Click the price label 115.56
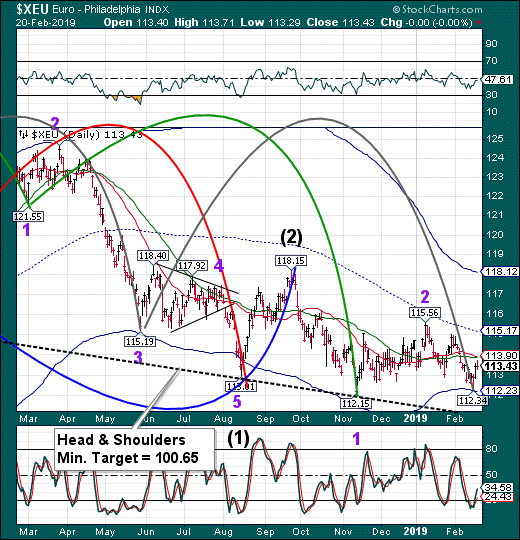The height and width of the screenshot is (540, 520). [425, 312]
